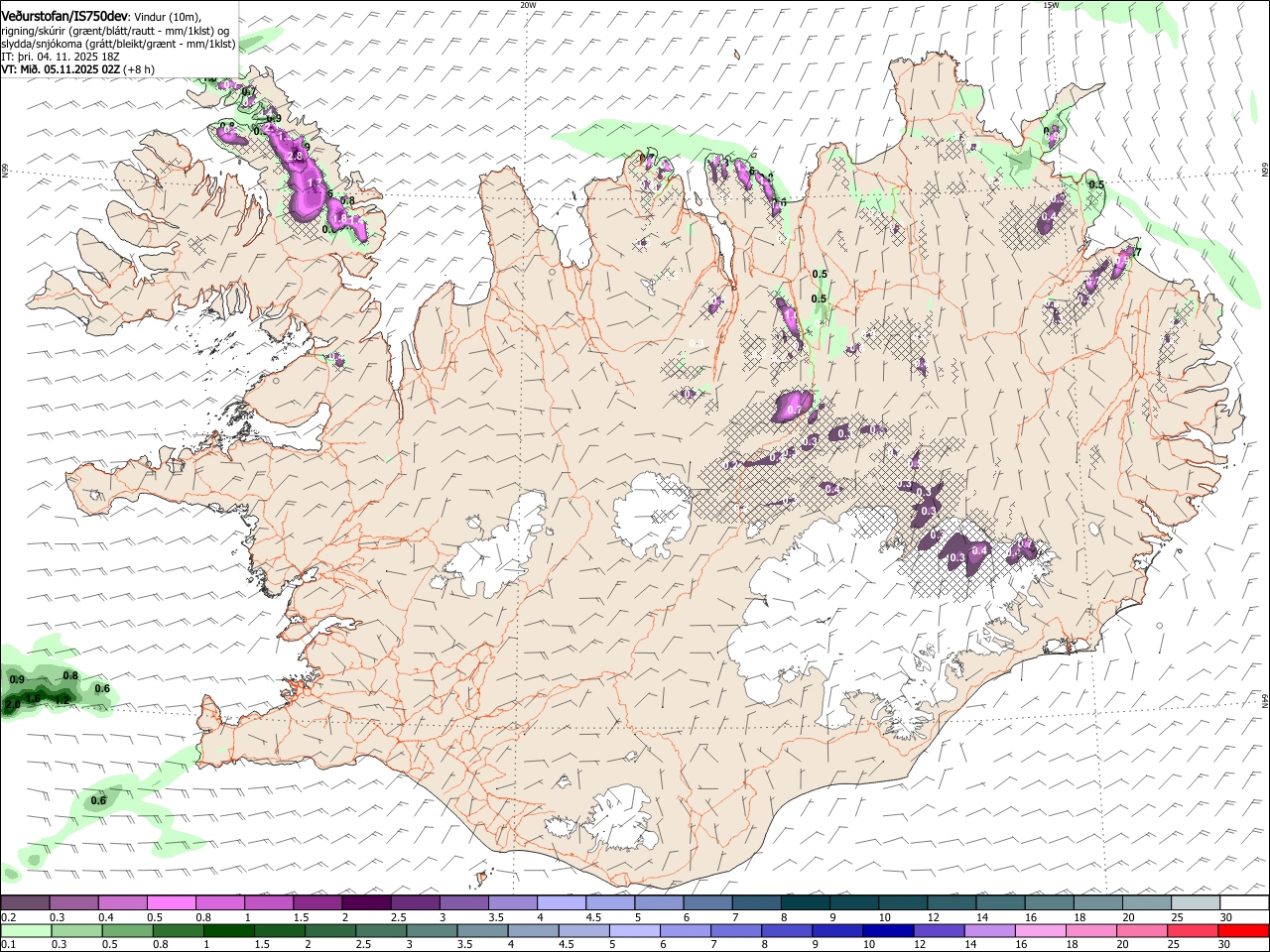
Task: Pick the darkest purple 2 swatch in the snow legend
Action: pos(366,903)
